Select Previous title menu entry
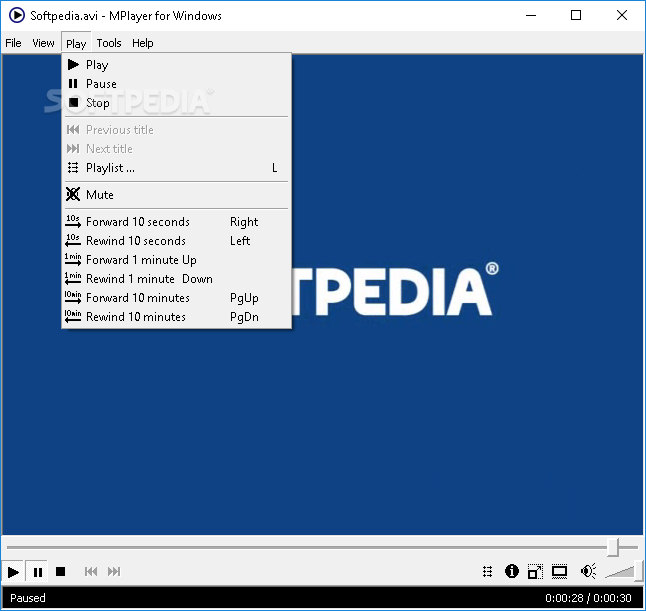Viewport: 646px width, 611px height. coord(176,130)
